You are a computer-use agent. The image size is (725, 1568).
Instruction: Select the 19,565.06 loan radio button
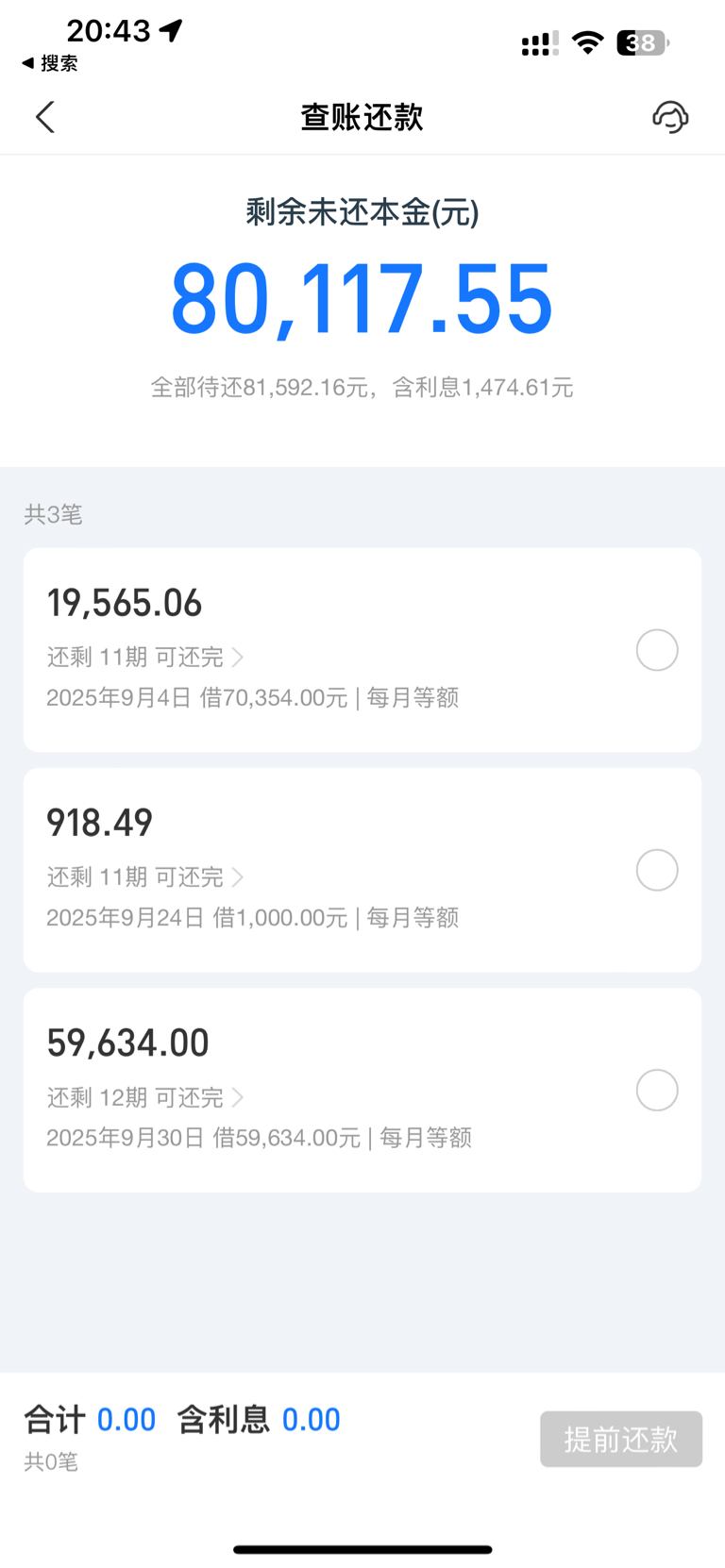click(657, 650)
